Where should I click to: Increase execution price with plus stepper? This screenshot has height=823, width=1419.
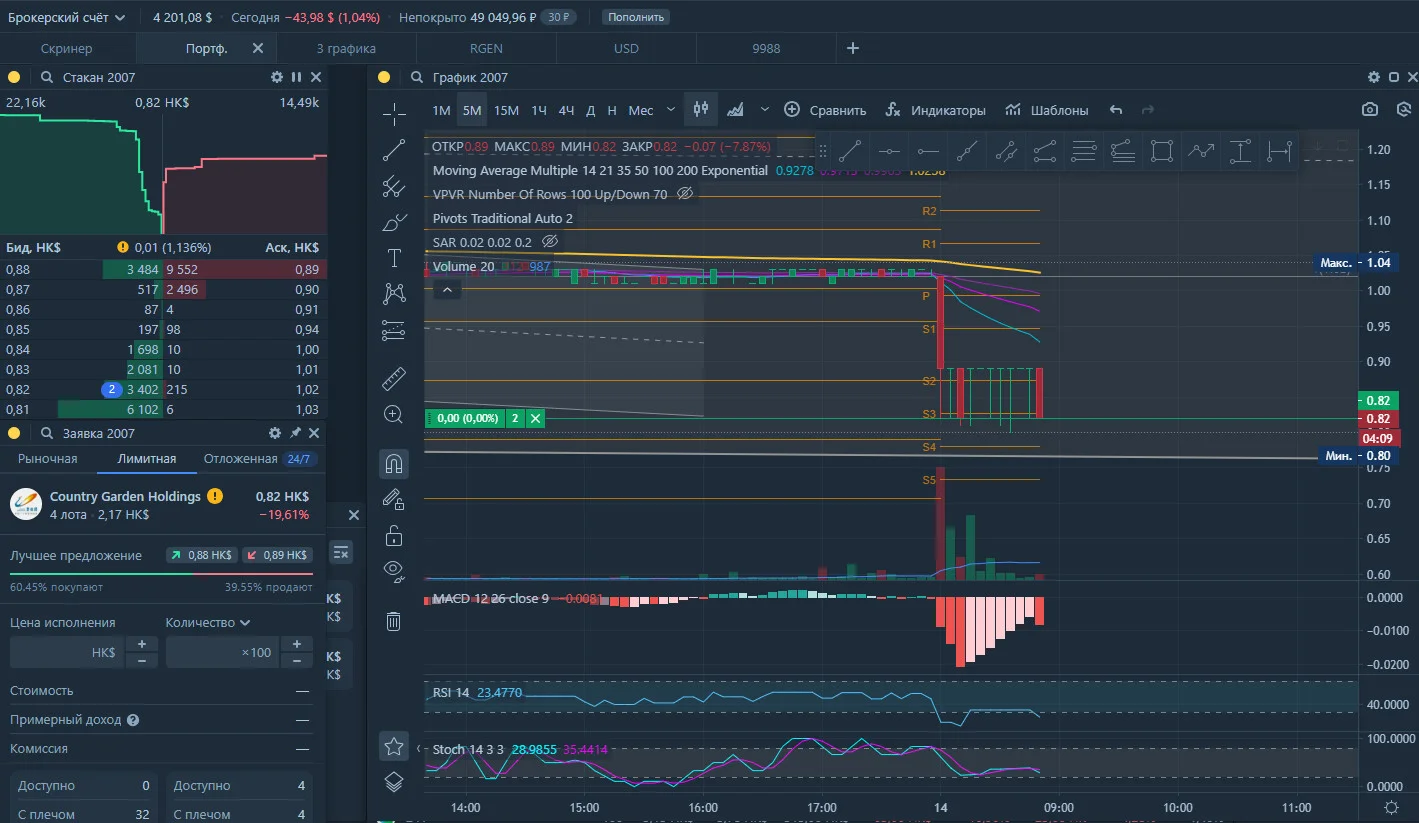tap(142, 644)
